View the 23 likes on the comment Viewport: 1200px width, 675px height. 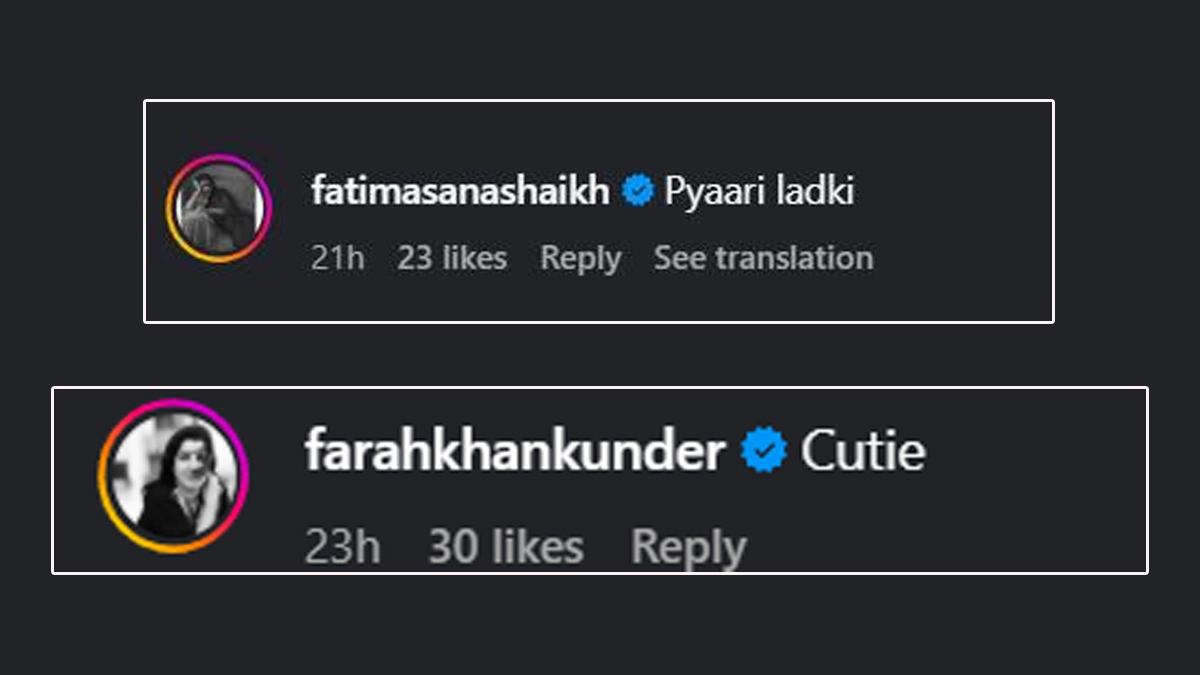click(452, 258)
